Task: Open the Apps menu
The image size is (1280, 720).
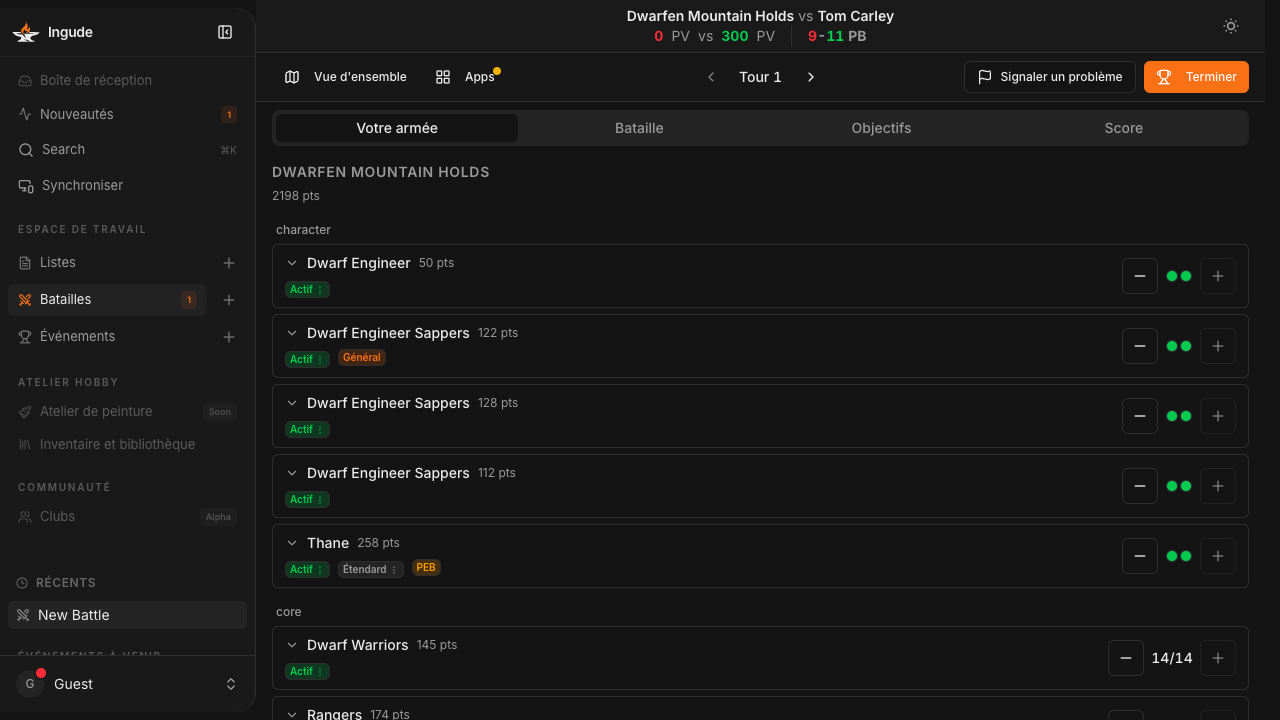Action: pos(467,77)
